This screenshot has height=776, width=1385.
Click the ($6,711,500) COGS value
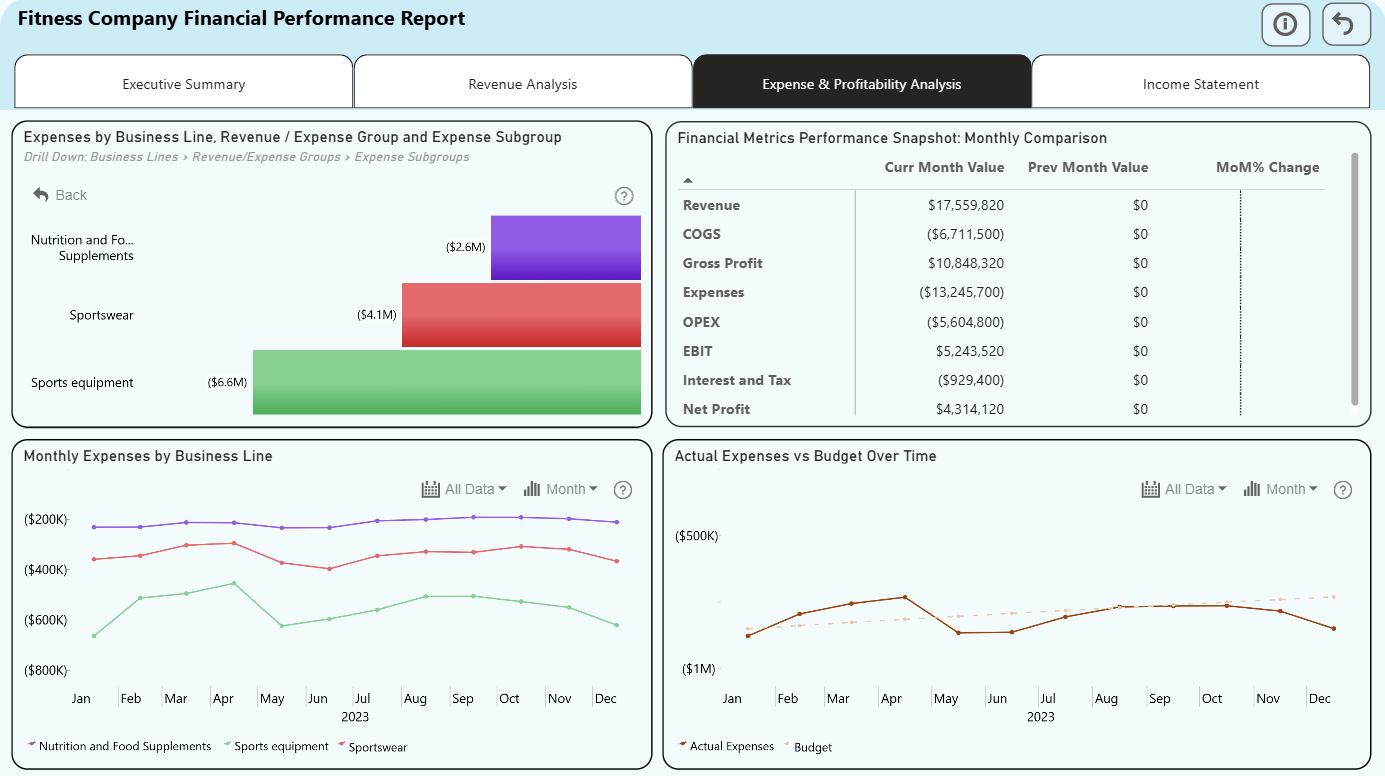(x=962, y=234)
